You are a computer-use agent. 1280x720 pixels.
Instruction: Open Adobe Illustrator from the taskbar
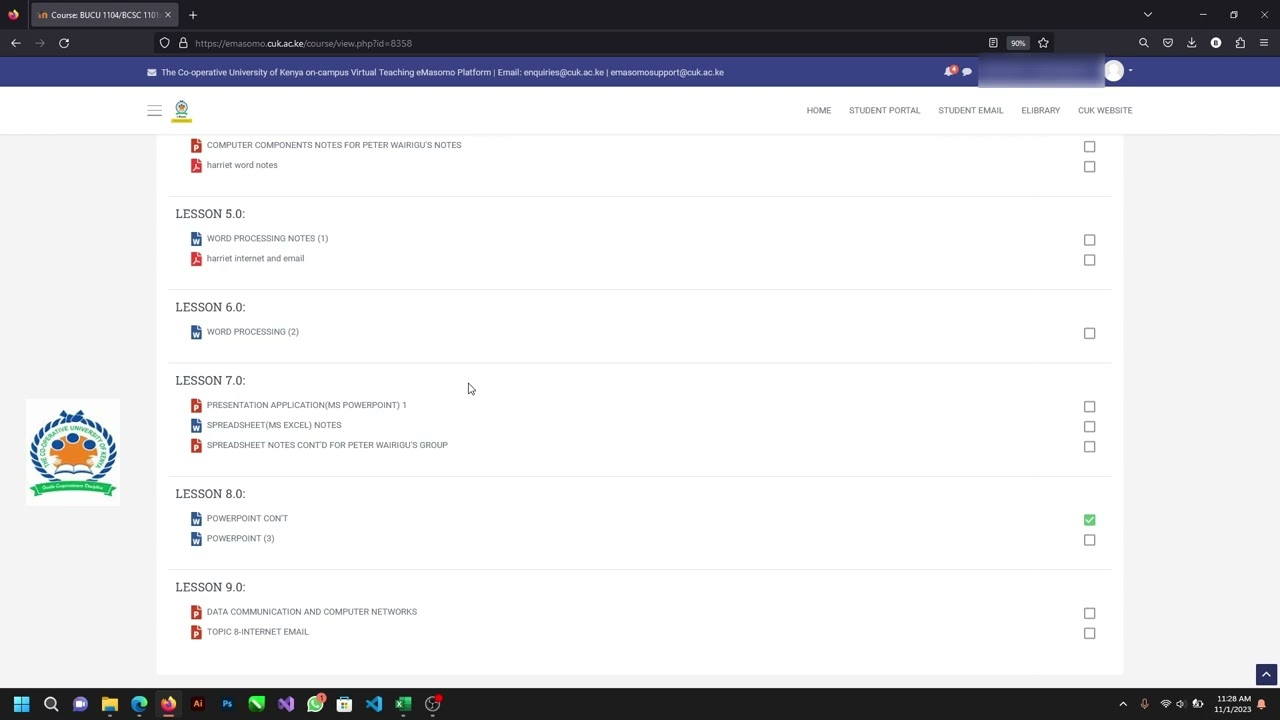[x=197, y=704]
